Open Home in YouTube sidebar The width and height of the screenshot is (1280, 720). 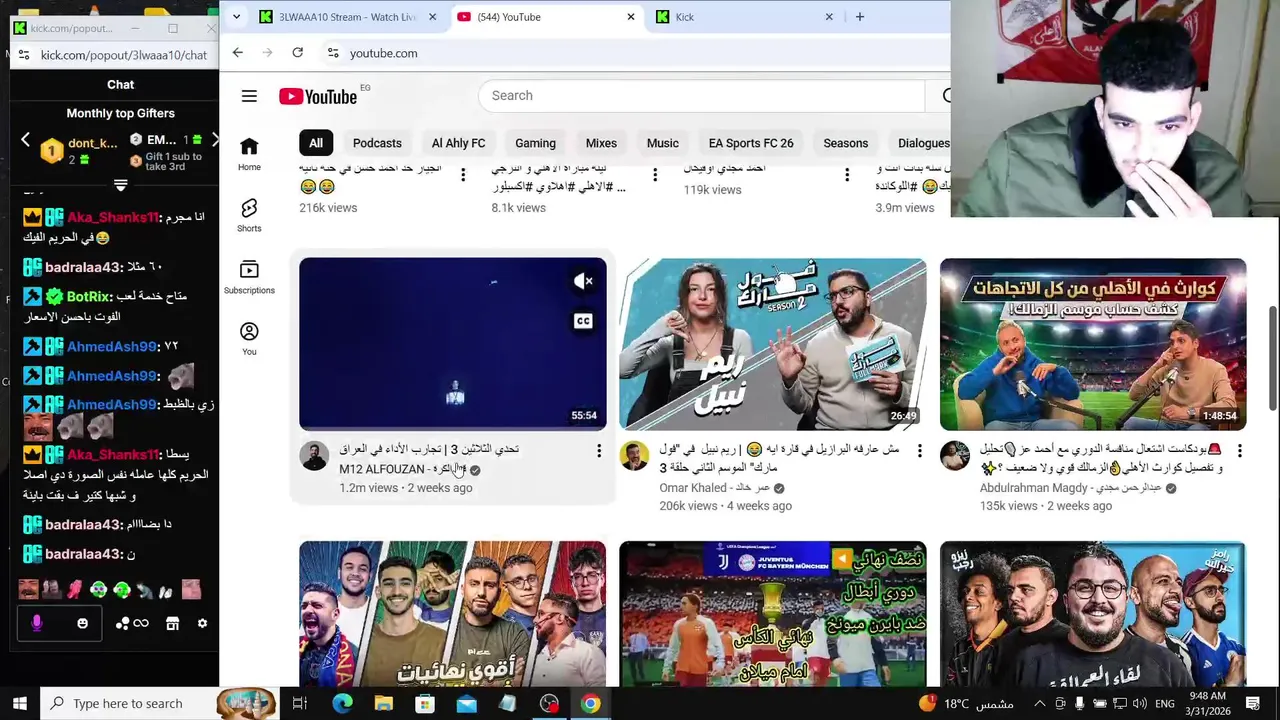click(x=249, y=154)
